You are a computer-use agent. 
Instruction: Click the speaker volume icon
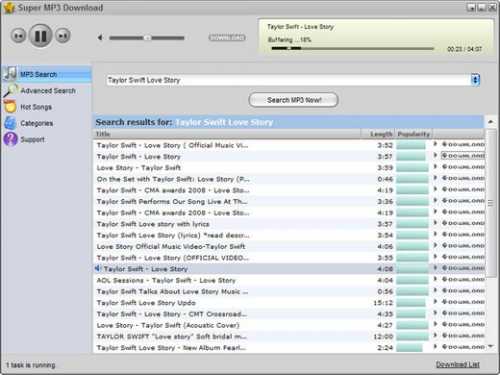coord(100,38)
